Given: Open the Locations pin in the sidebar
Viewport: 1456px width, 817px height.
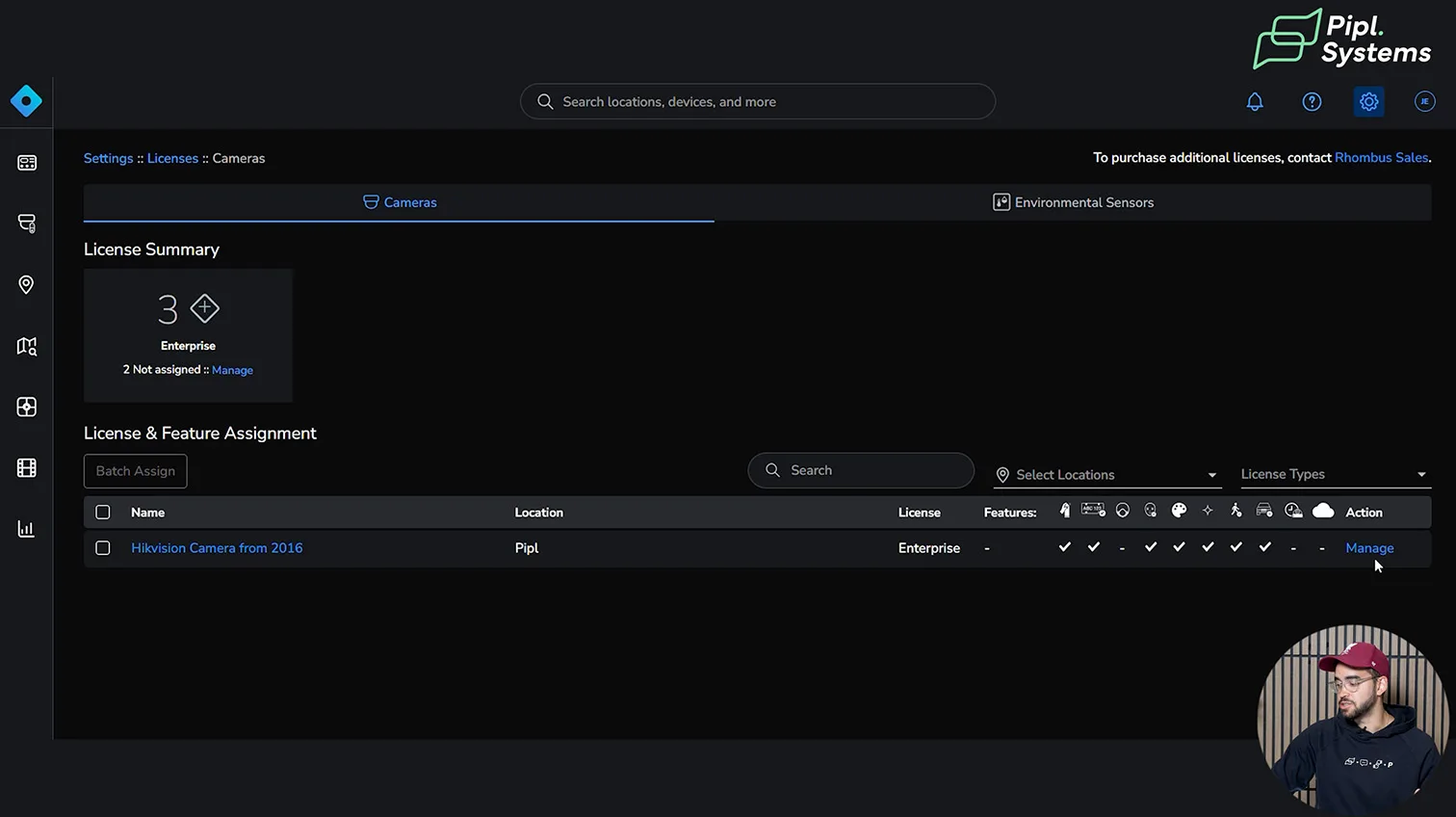Looking at the screenshot, I should tap(26, 284).
